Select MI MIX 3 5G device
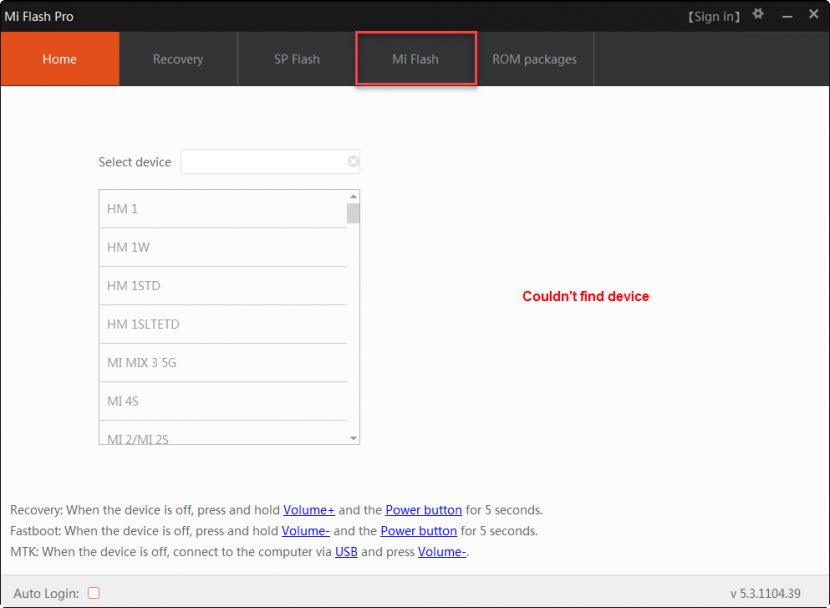This screenshot has height=608, width=830. coord(222,363)
